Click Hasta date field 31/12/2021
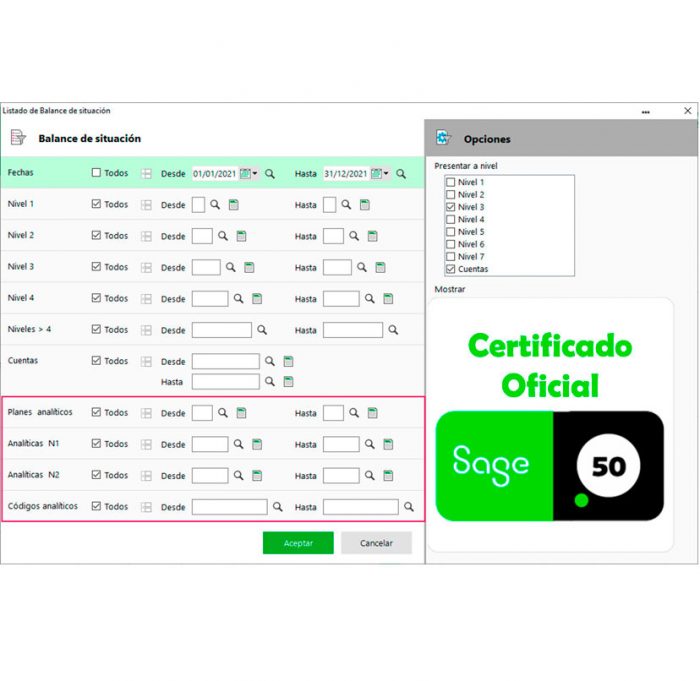 pyautogui.click(x=346, y=174)
